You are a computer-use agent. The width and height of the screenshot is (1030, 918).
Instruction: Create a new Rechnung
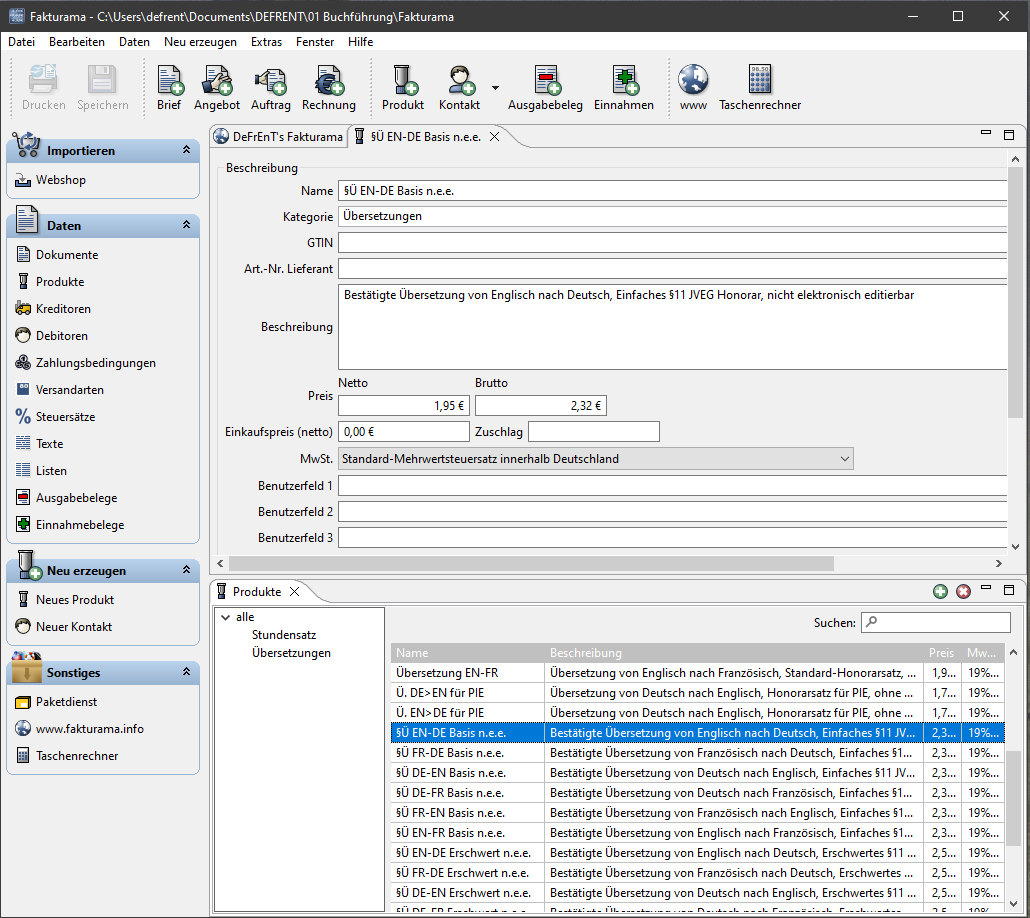click(328, 87)
